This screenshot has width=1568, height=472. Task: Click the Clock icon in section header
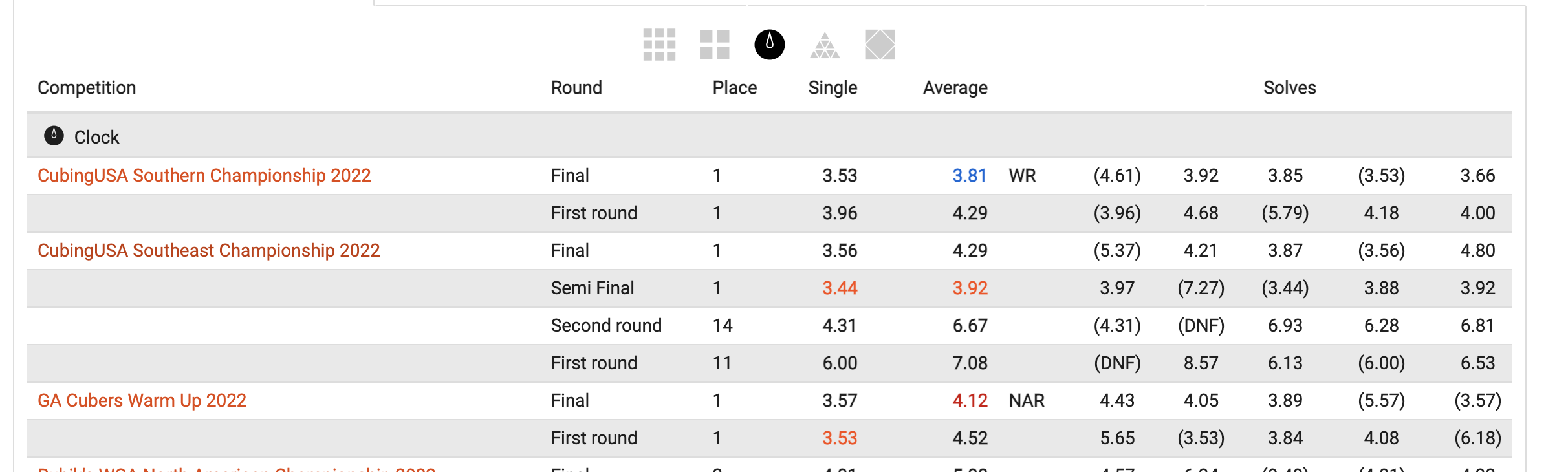click(x=54, y=136)
